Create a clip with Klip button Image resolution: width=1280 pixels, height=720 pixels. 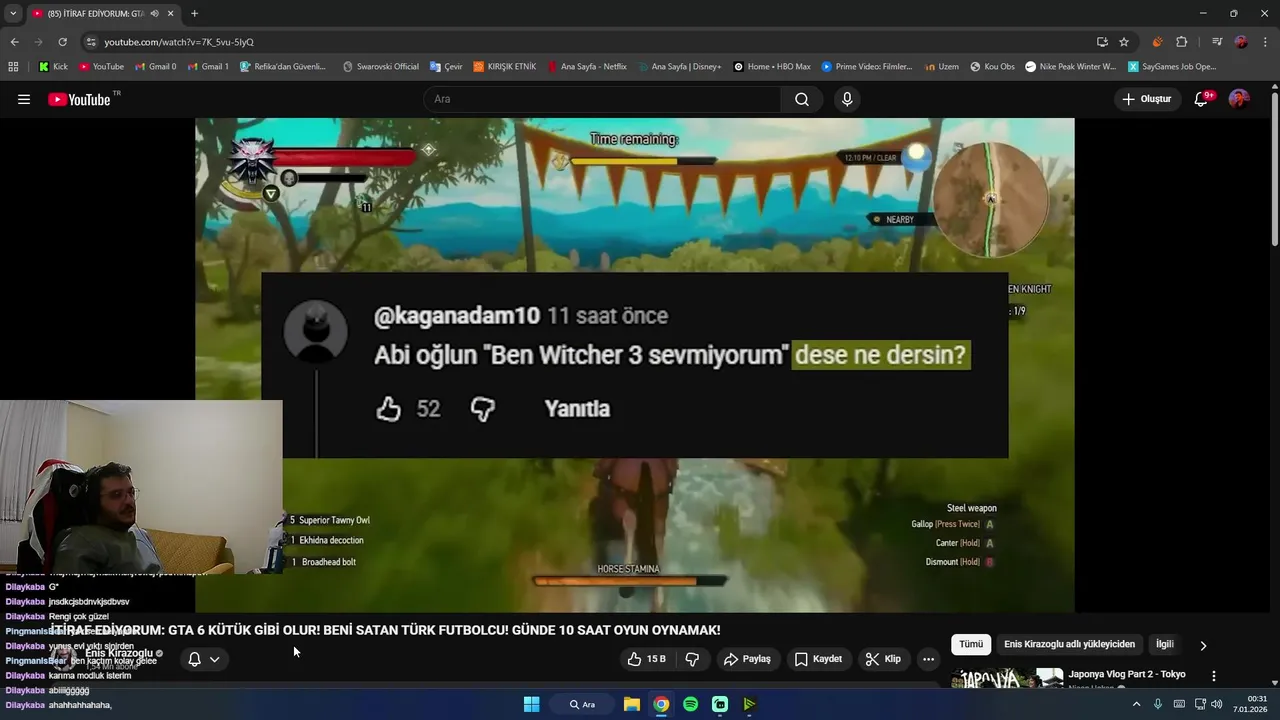pyautogui.click(x=883, y=659)
